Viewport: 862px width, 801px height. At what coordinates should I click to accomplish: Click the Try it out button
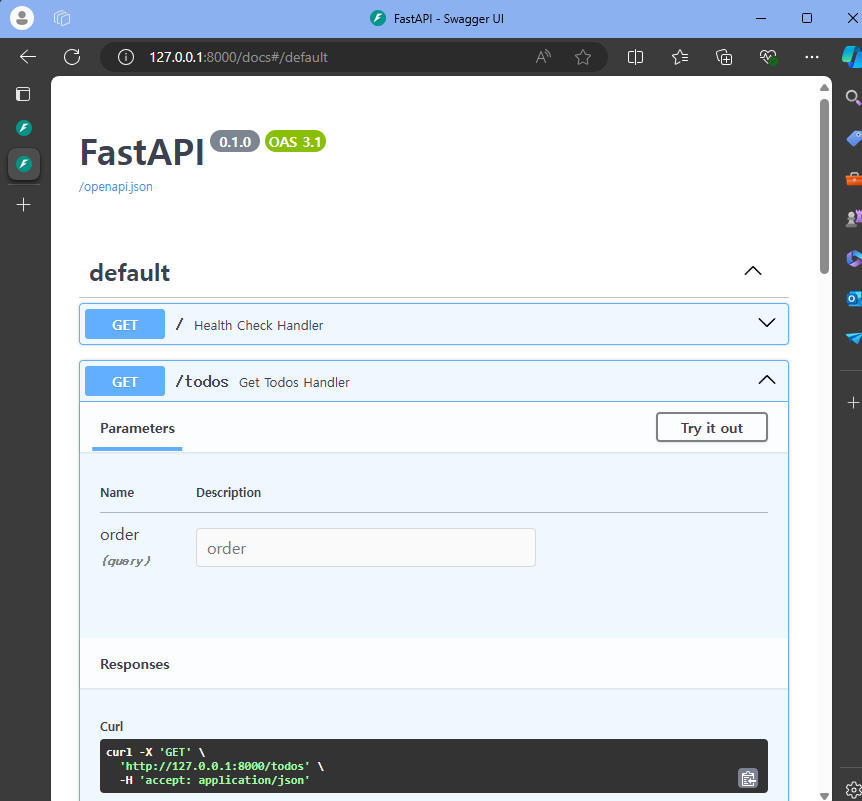click(711, 427)
